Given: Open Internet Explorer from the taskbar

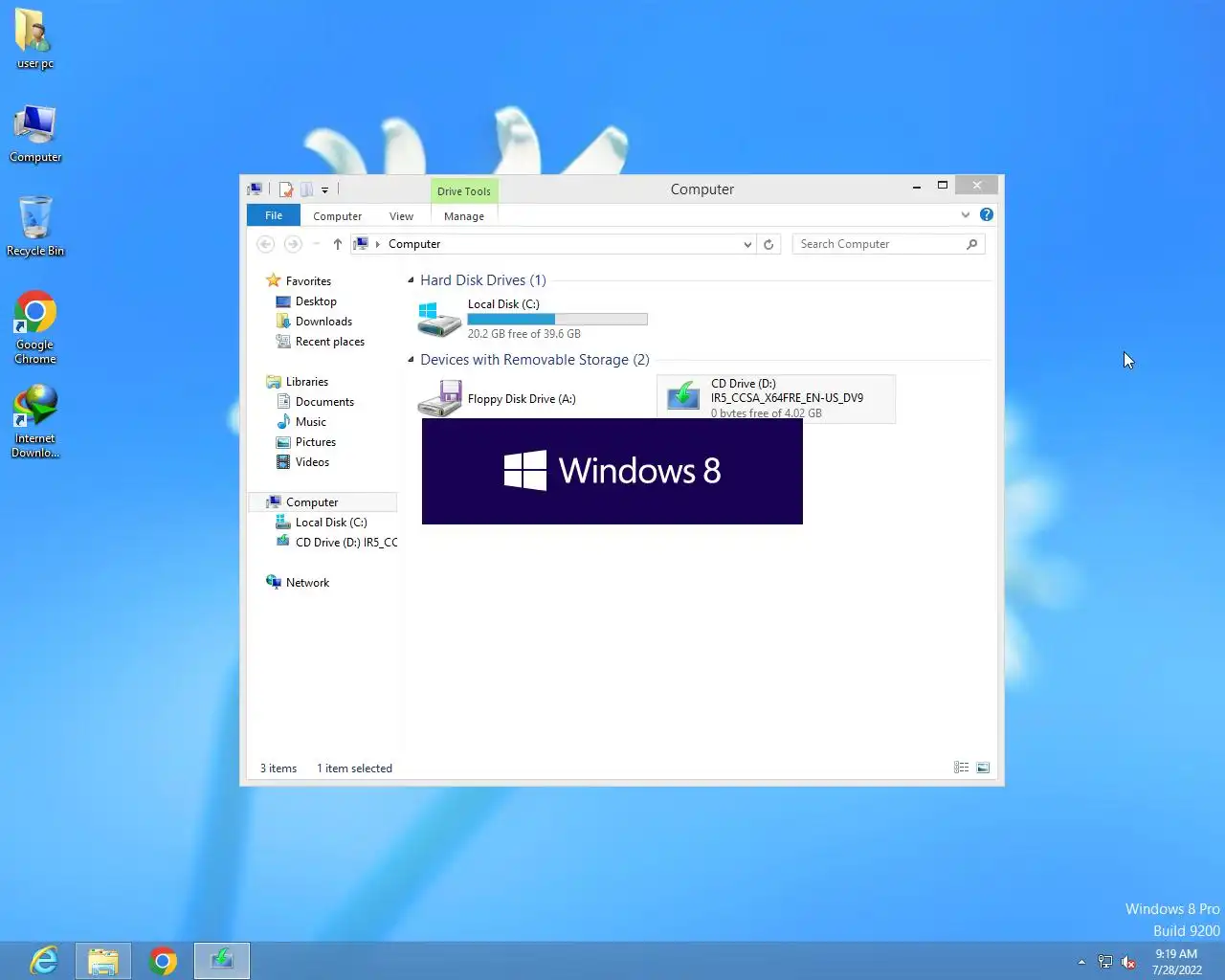Looking at the screenshot, I should pyautogui.click(x=44, y=961).
